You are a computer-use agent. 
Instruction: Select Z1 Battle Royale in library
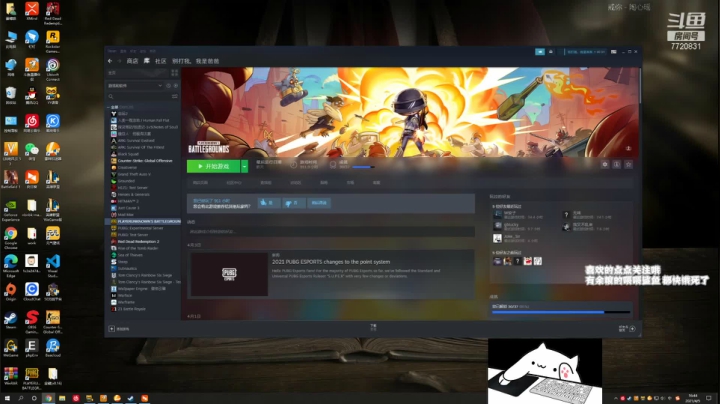coord(128,309)
